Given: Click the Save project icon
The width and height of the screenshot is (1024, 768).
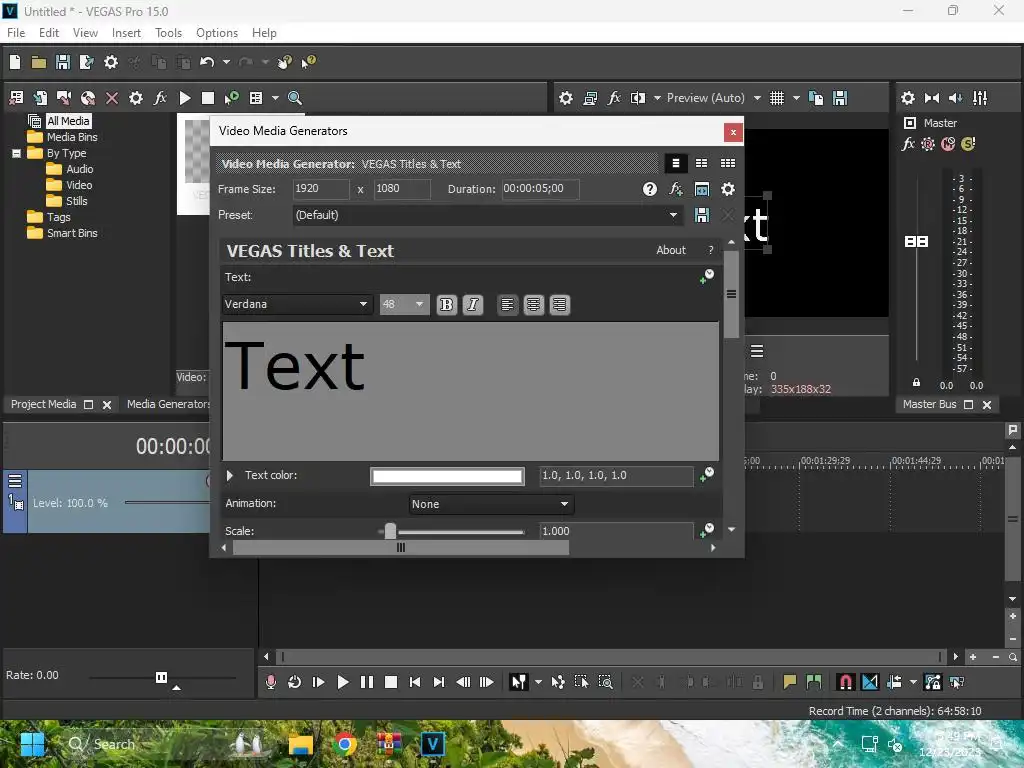Looking at the screenshot, I should (x=63, y=62).
